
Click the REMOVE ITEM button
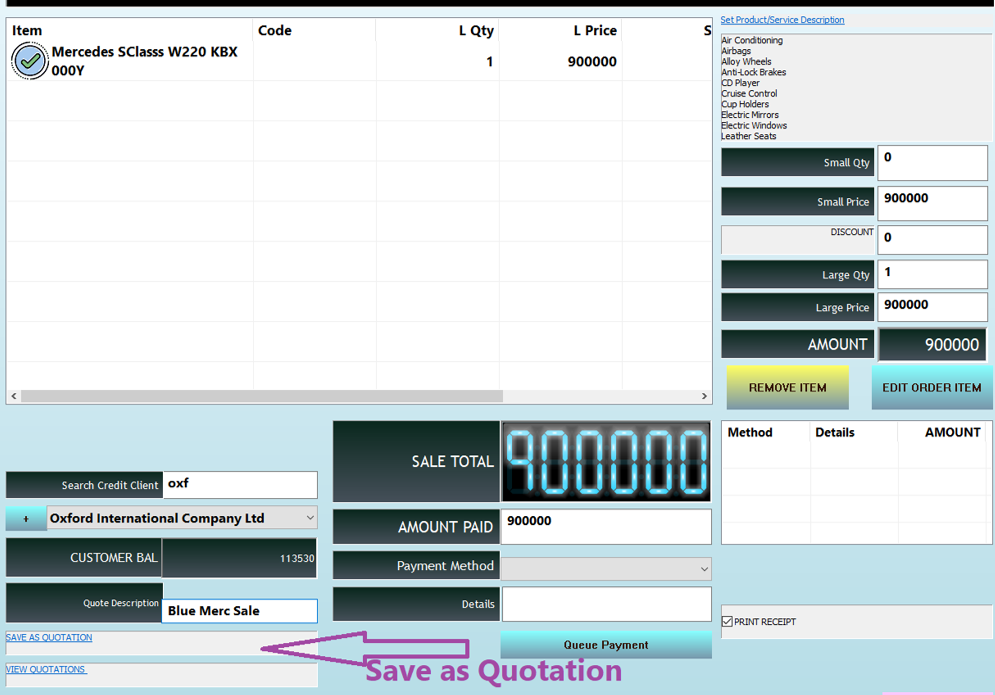787,387
